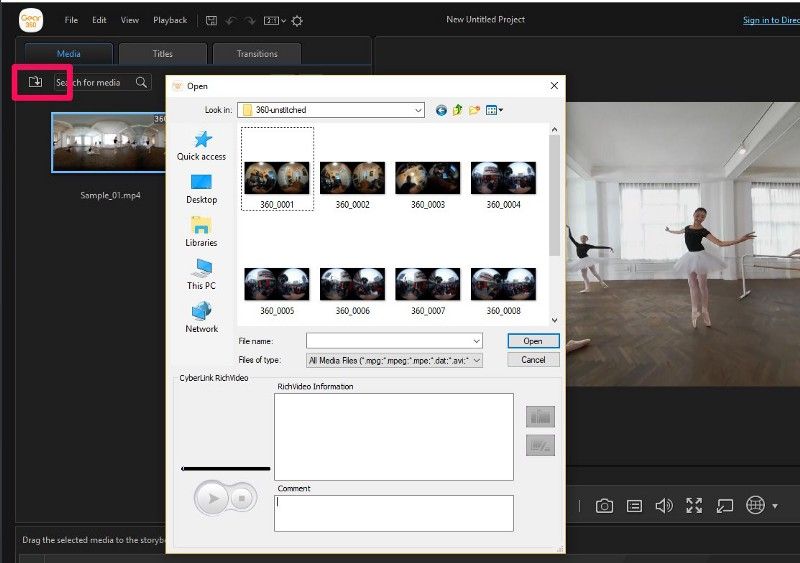Click the lower RichVideo edit icon button
Screen dimensions: 800x563
point(540,446)
